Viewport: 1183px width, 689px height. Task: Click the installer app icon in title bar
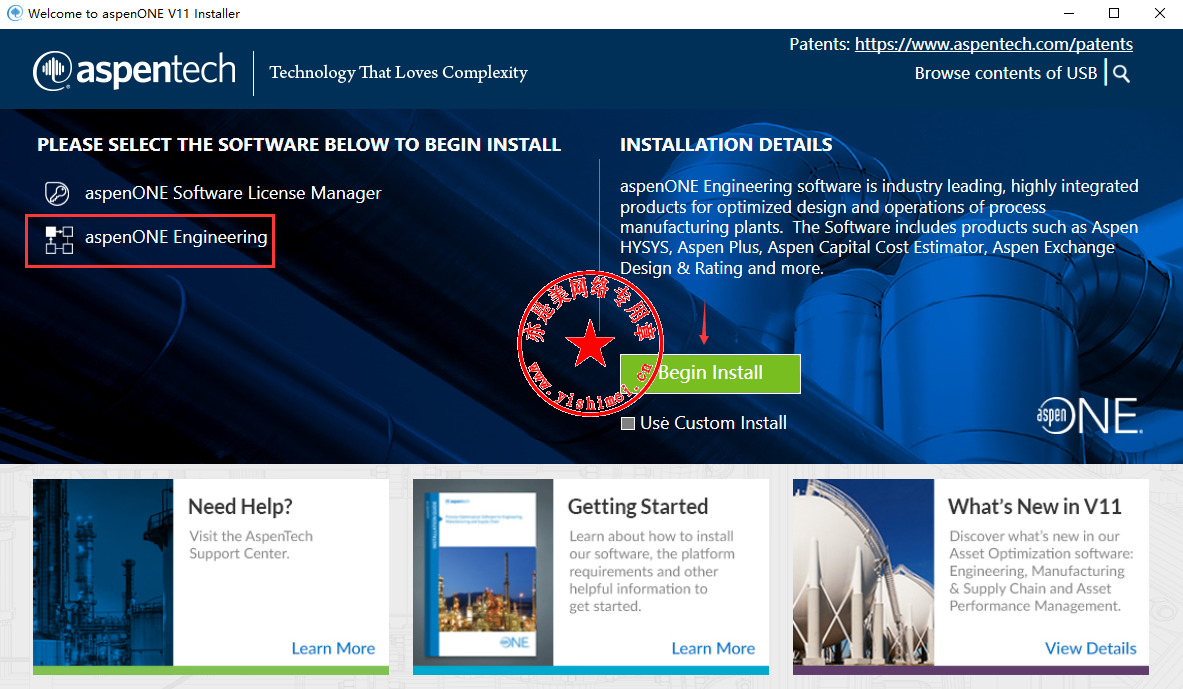tap(14, 13)
